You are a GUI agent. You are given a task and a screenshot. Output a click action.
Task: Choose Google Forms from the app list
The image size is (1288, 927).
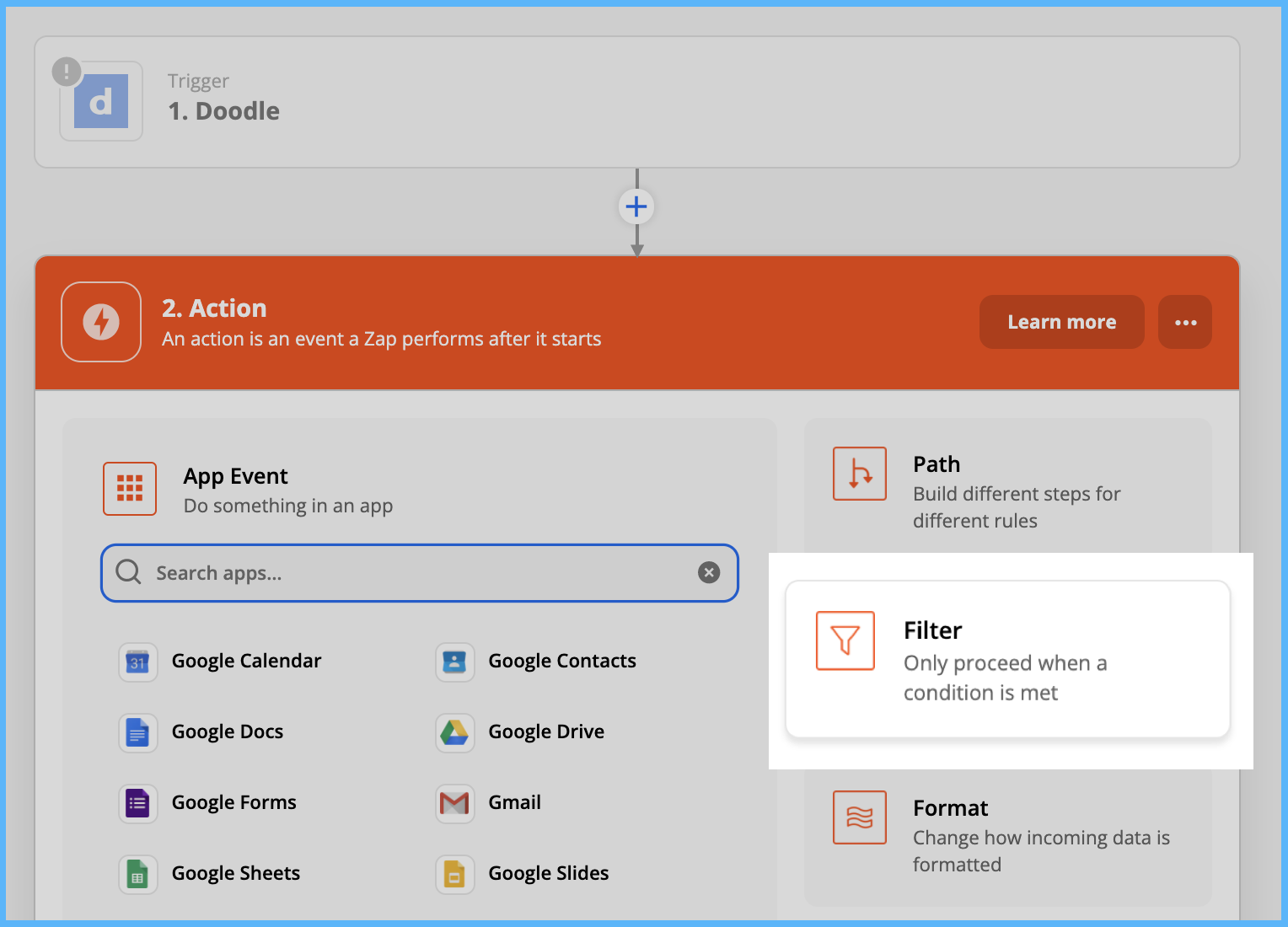pos(234,803)
